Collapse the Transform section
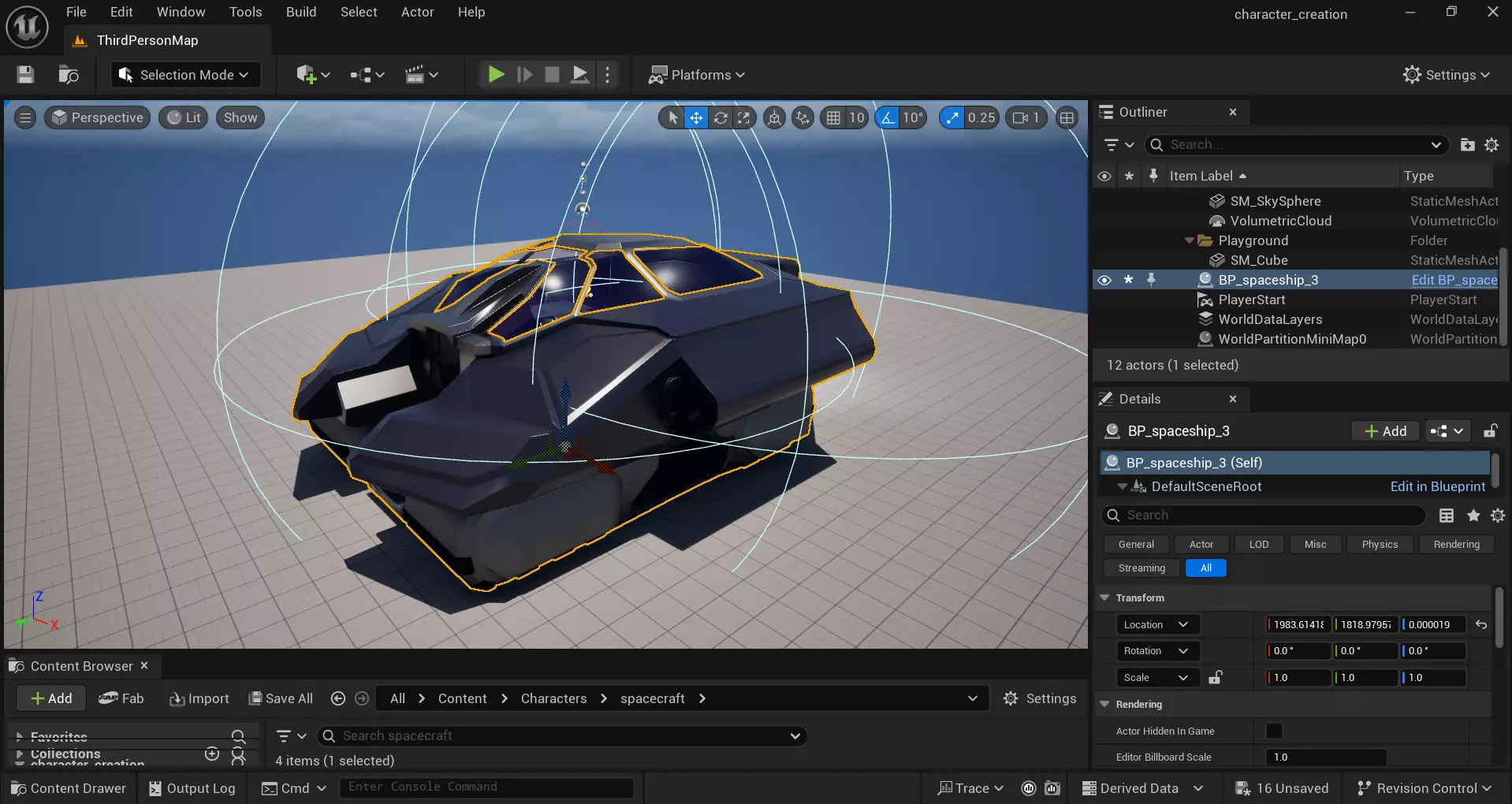 tap(1104, 597)
